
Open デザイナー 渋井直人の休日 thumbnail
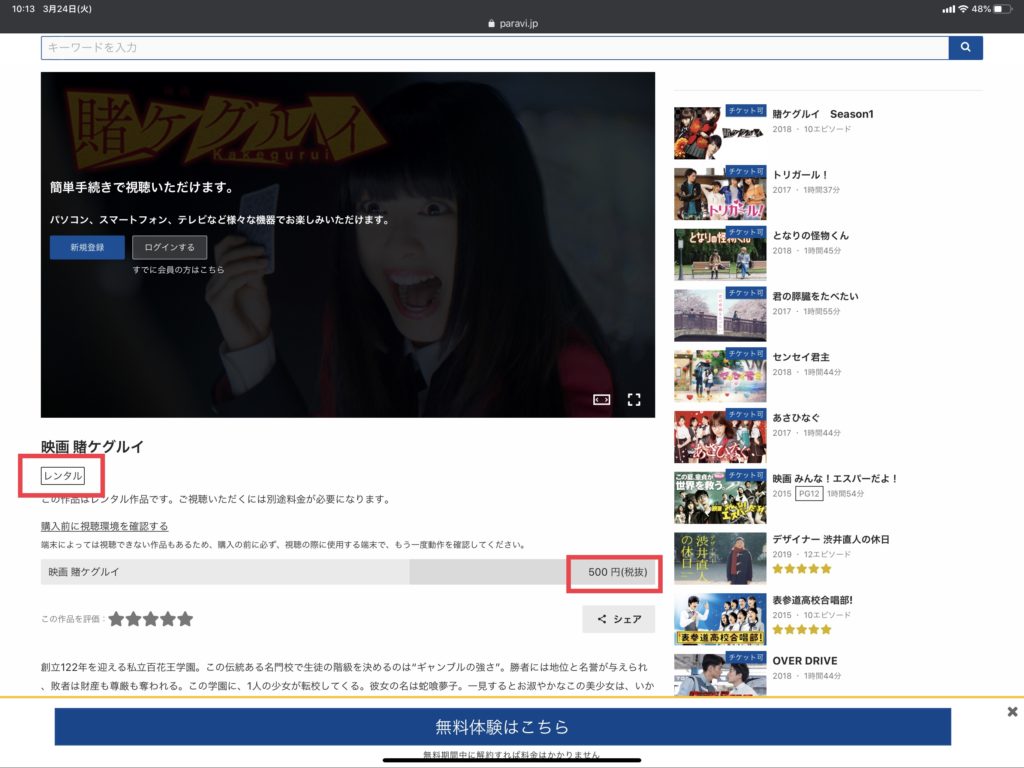click(x=720, y=558)
